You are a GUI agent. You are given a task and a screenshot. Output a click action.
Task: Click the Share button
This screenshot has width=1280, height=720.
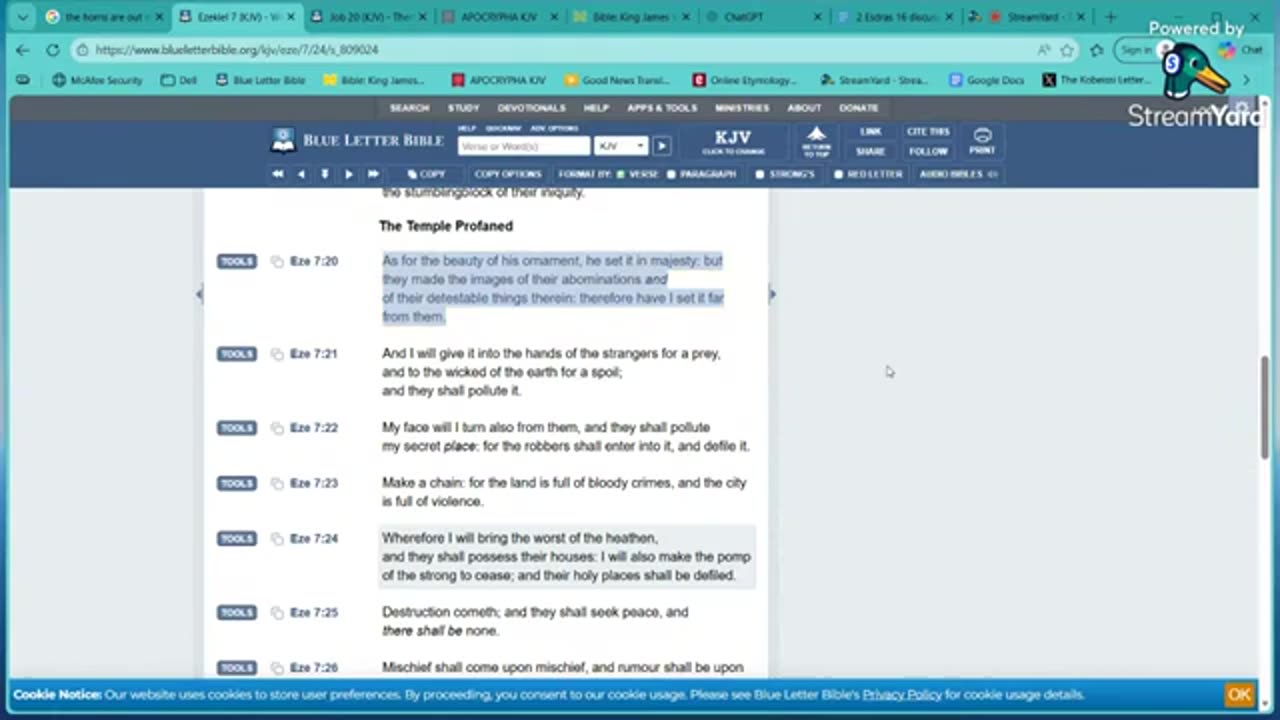tap(870, 152)
